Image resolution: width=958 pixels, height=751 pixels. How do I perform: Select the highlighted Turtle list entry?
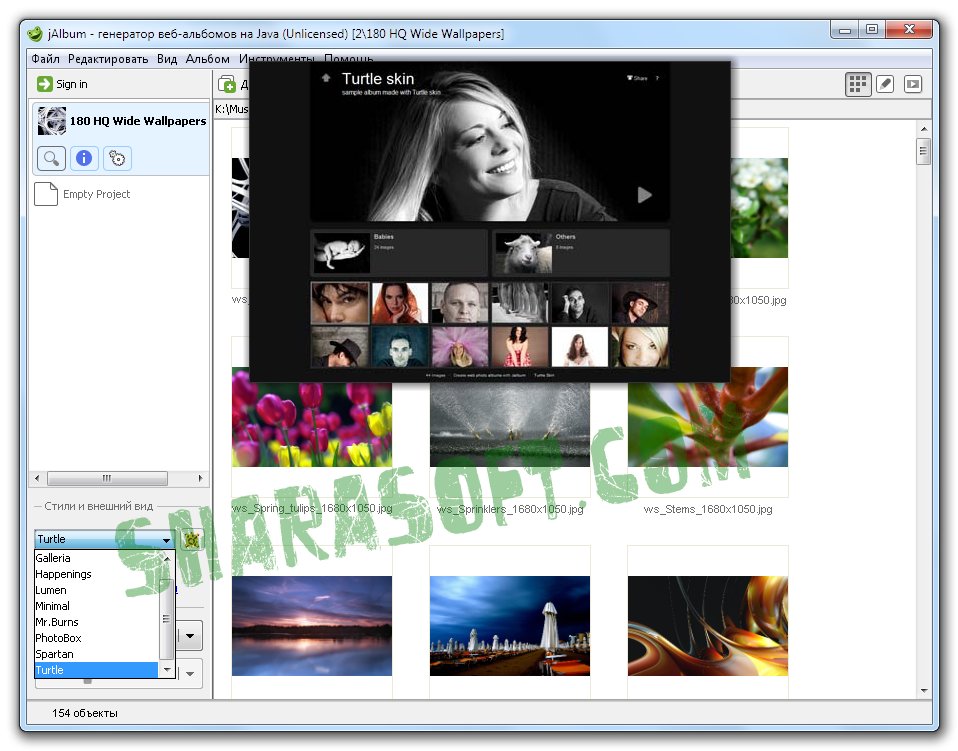97,670
